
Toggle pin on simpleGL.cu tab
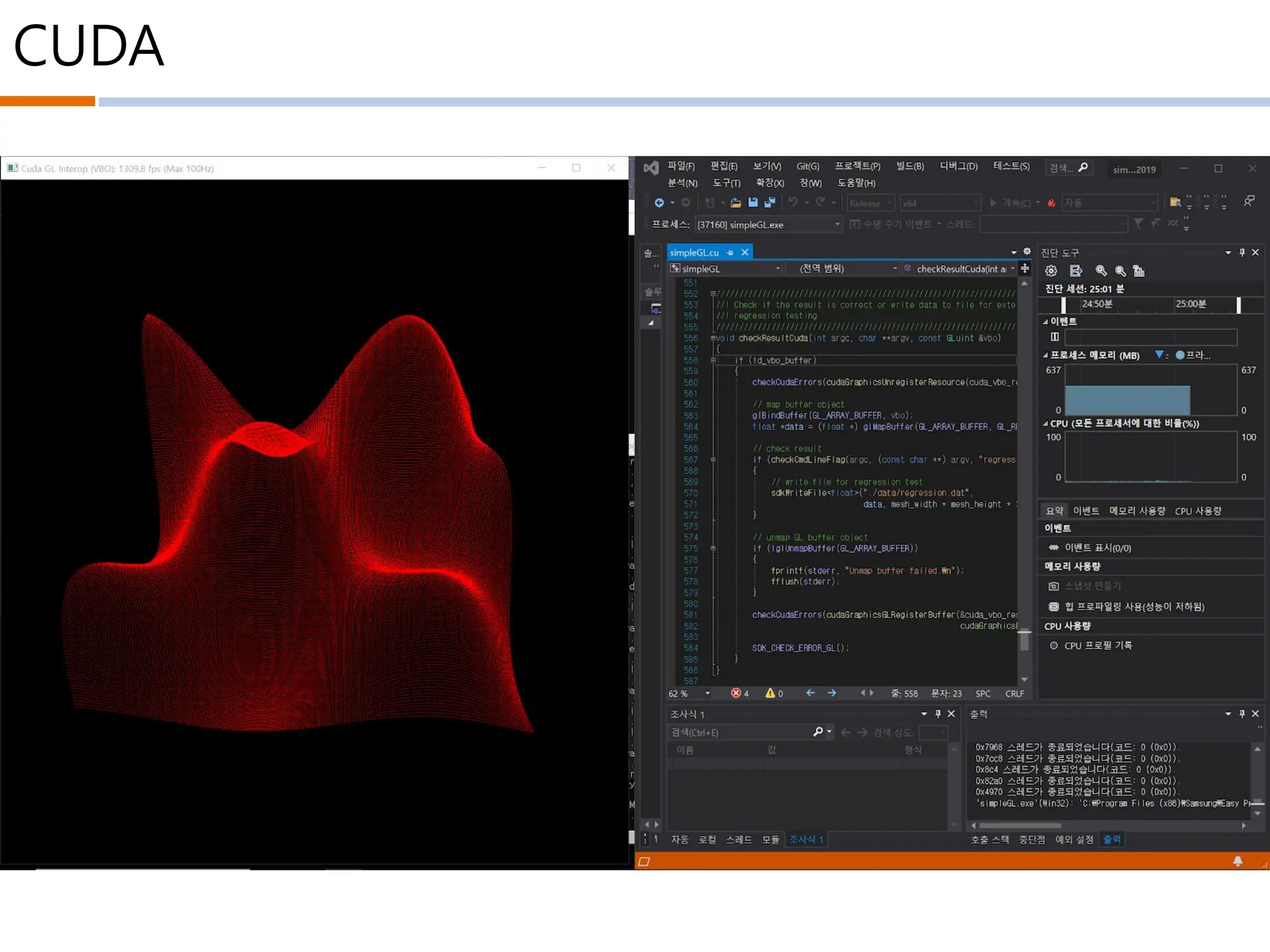click(730, 253)
